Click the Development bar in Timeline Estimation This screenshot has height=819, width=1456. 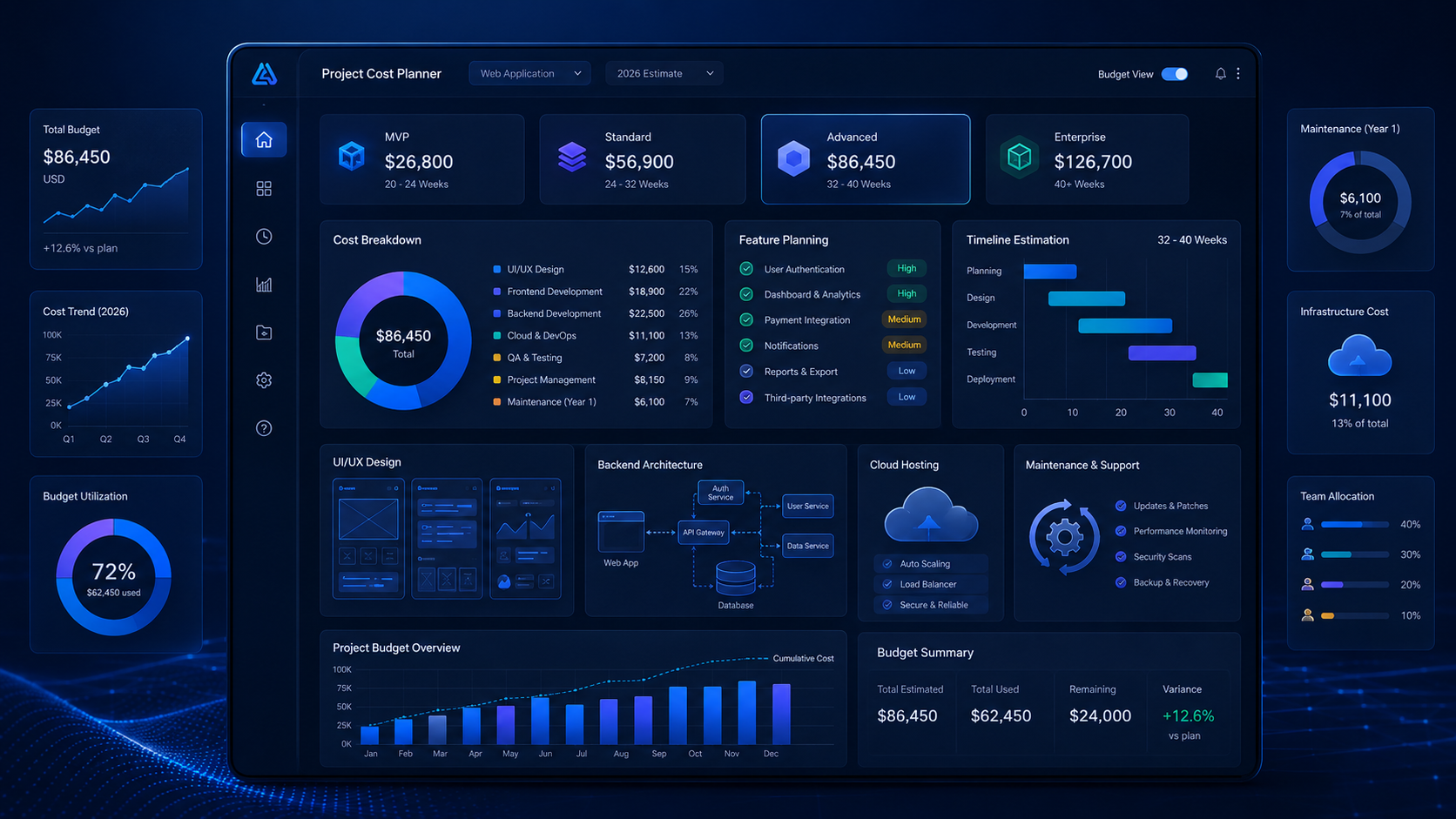click(x=1125, y=326)
